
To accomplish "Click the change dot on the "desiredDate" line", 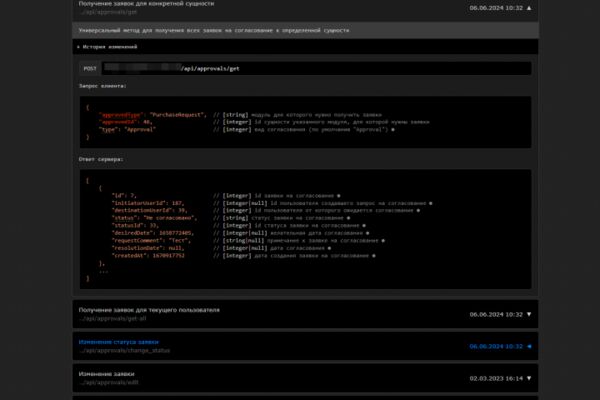I will (367, 233).
